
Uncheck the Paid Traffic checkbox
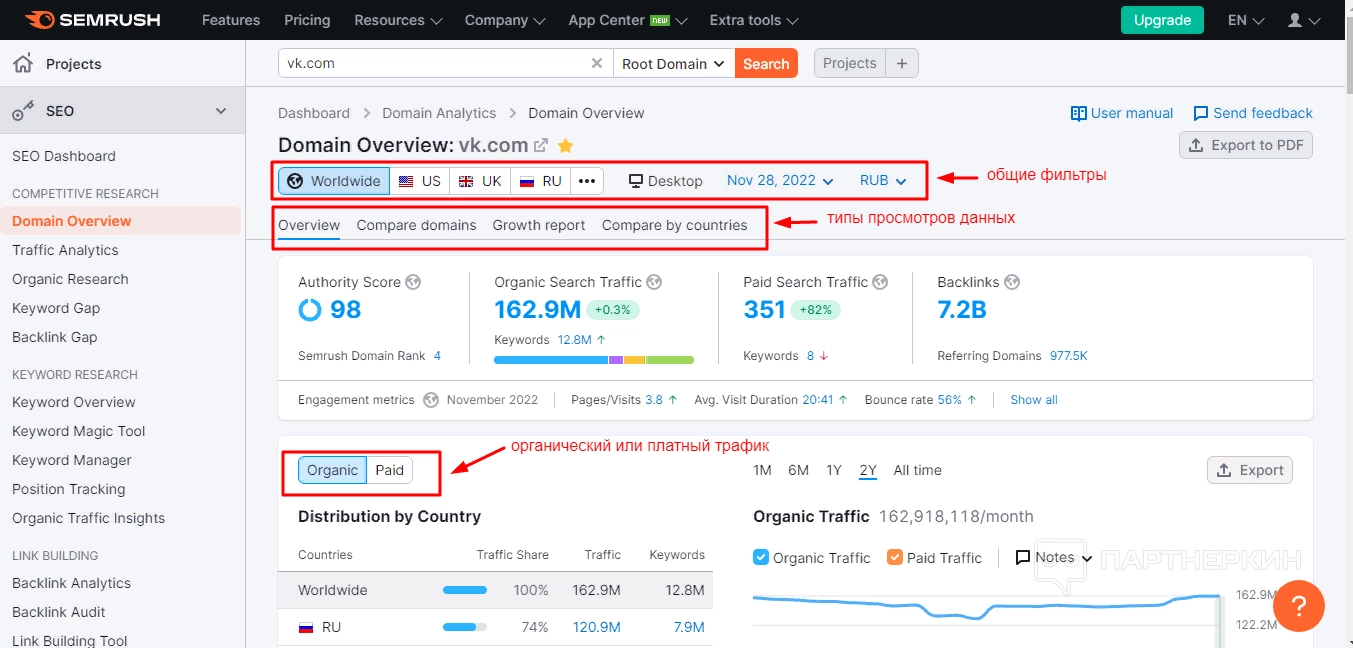[x=895, y=557]
